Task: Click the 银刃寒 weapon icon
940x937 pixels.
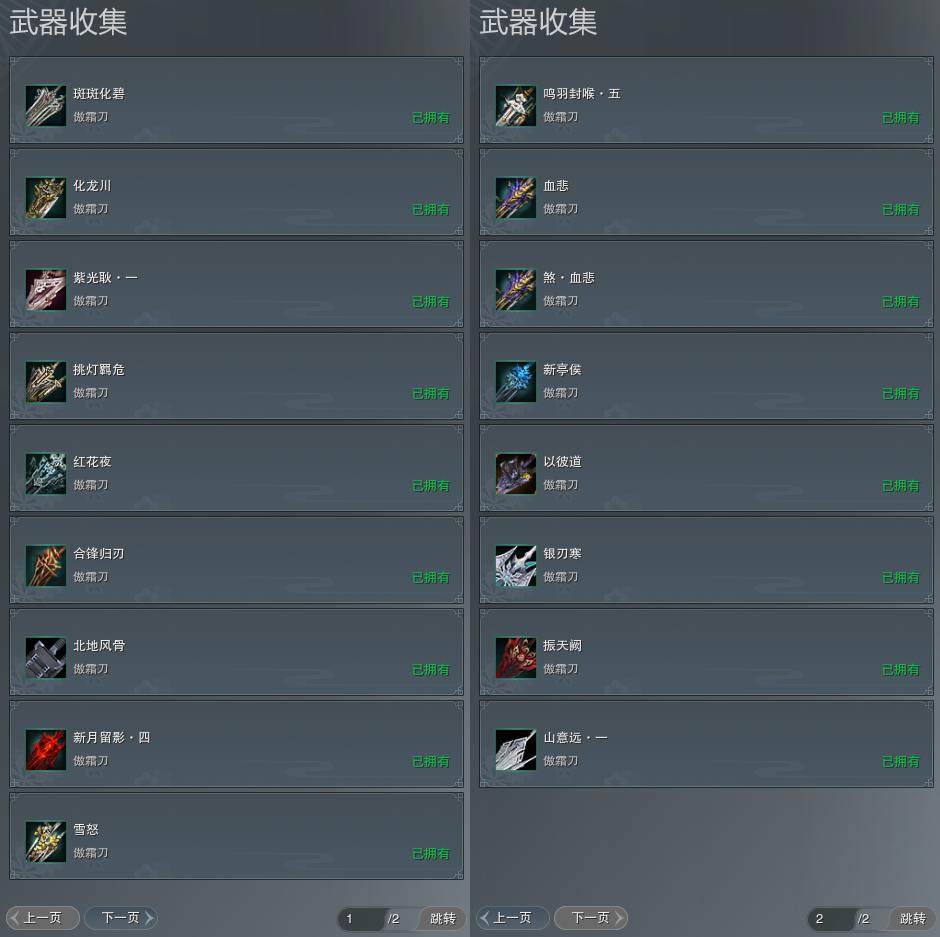Action: 516,566
